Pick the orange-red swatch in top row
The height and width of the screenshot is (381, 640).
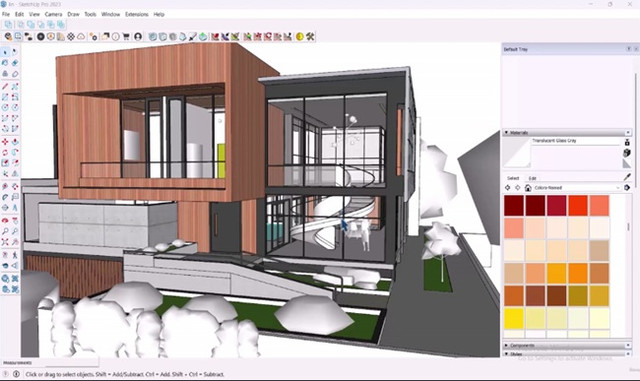click(578, 205)
